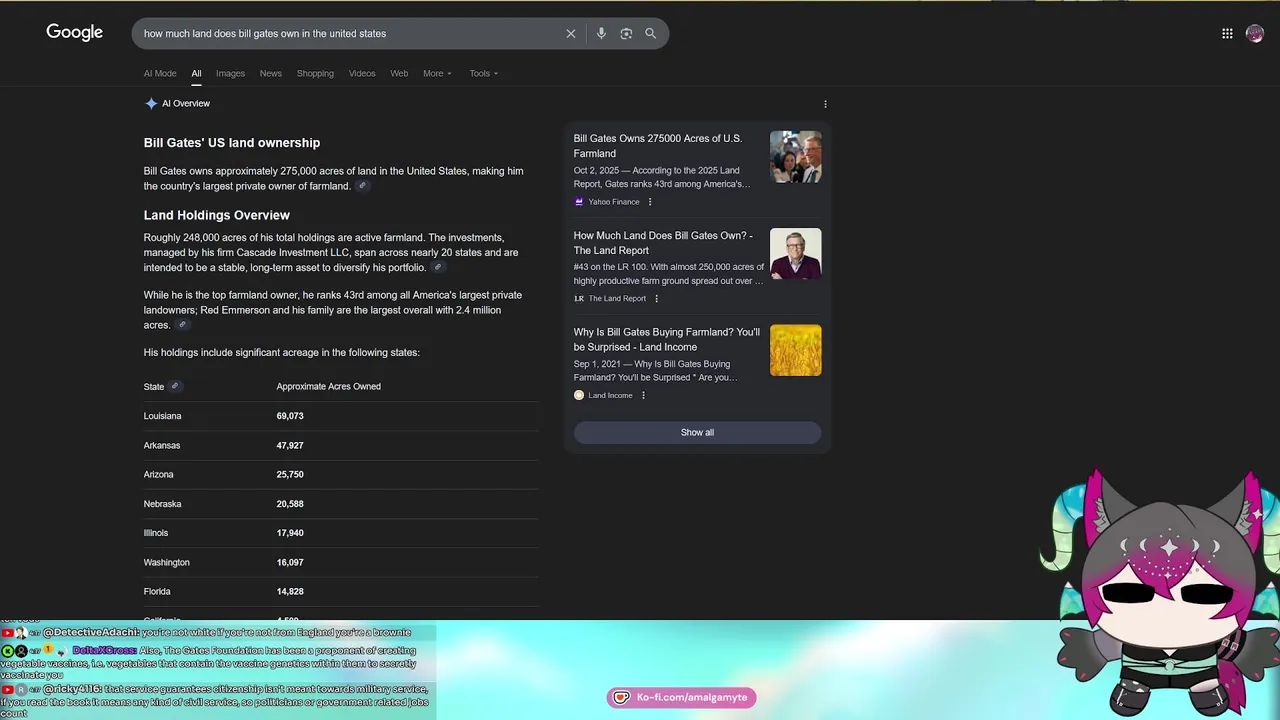
Task: Click the VTuber avatar overlay
Action: pyautogui.click(x=1162, y=594)
